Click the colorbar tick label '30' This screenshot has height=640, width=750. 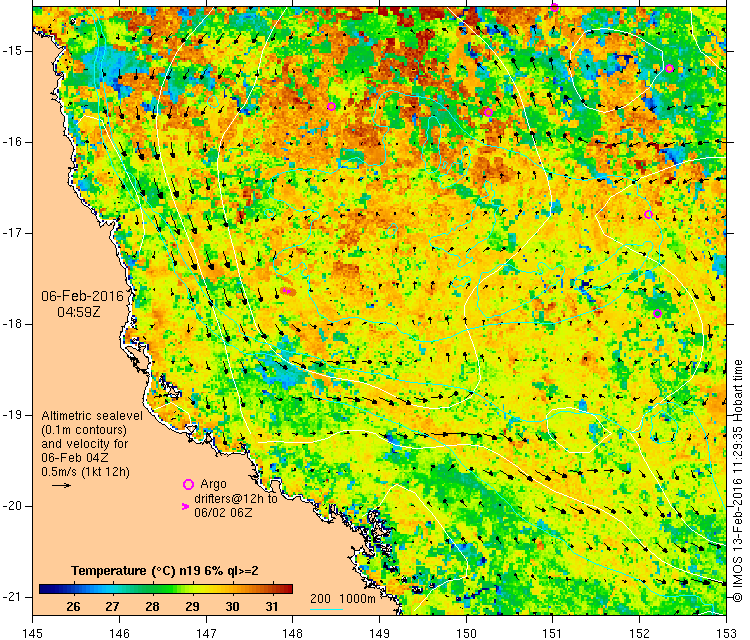click(x=232, y=607)
